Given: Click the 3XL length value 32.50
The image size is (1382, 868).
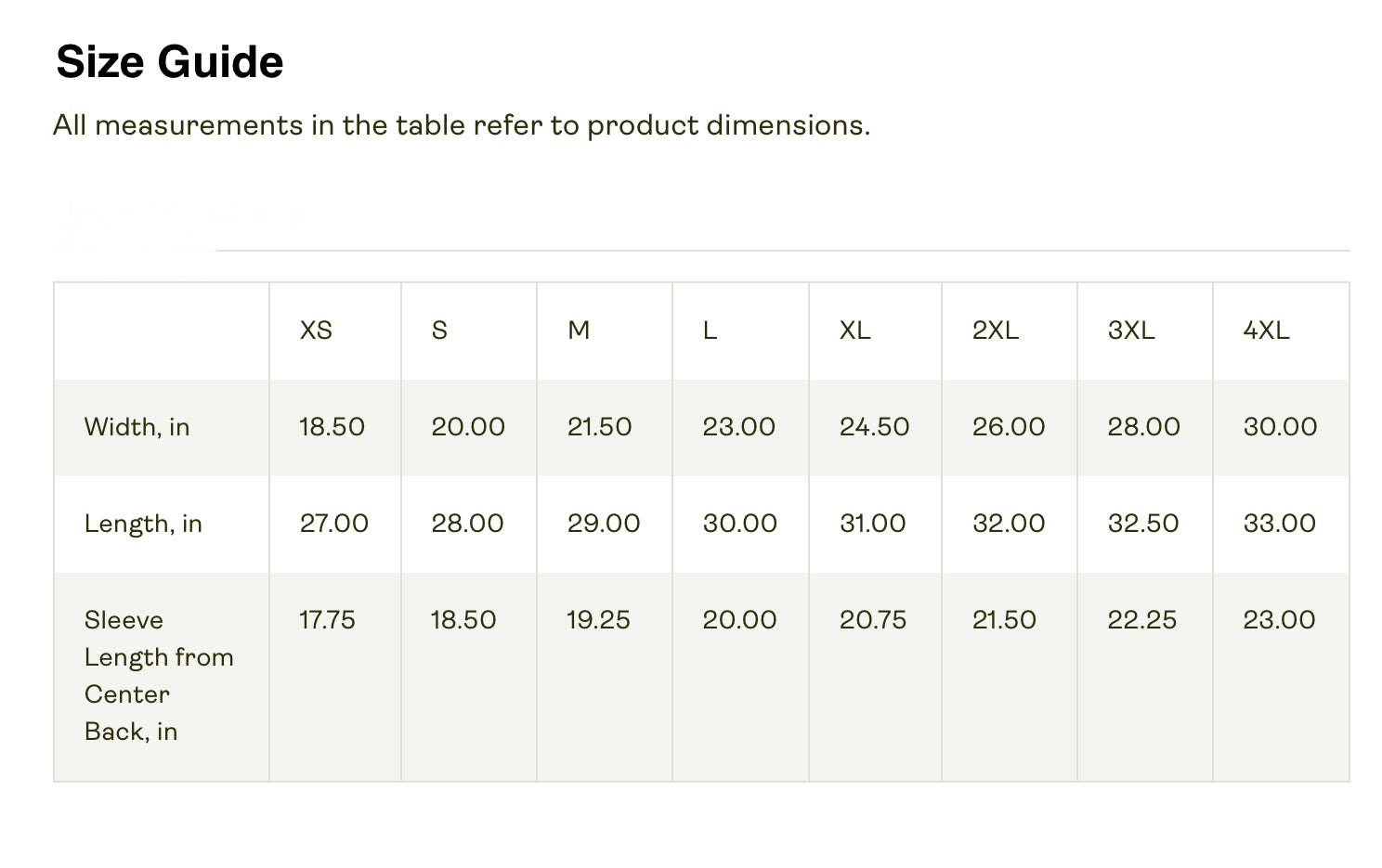Looking at the screenshot, I should [1142, 524].
